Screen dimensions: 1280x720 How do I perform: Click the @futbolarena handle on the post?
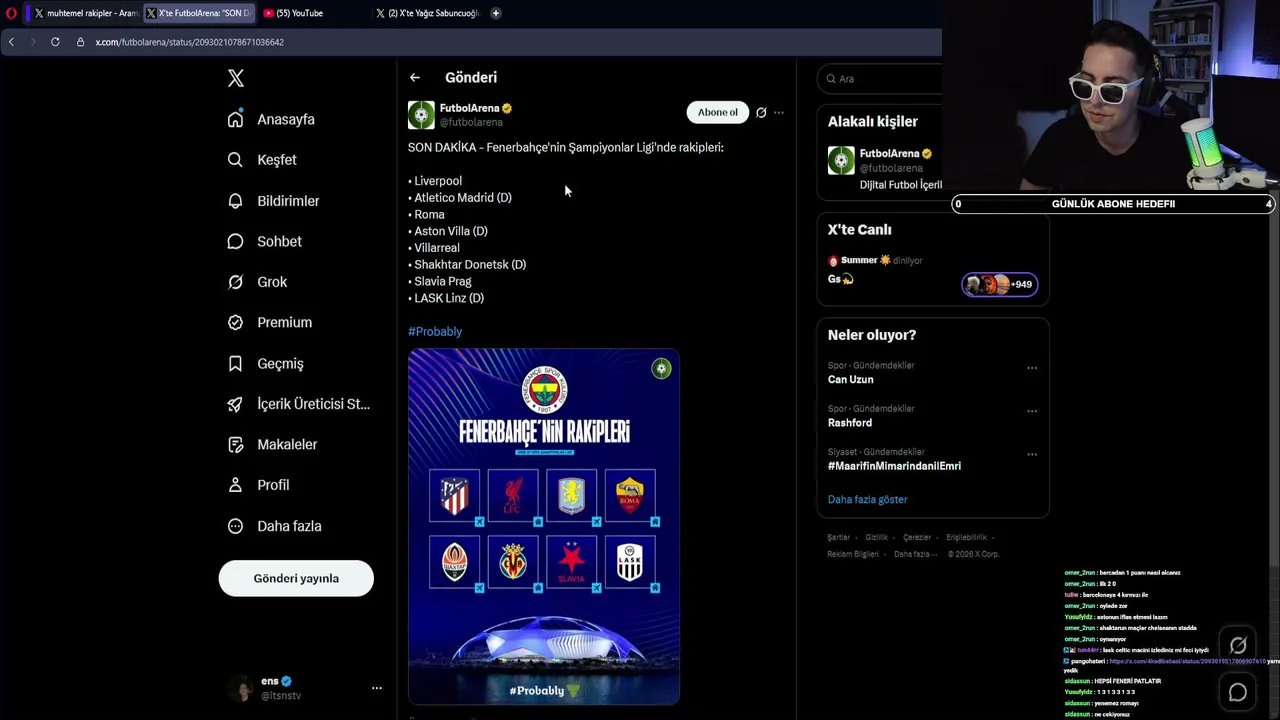tap(471, 122)
